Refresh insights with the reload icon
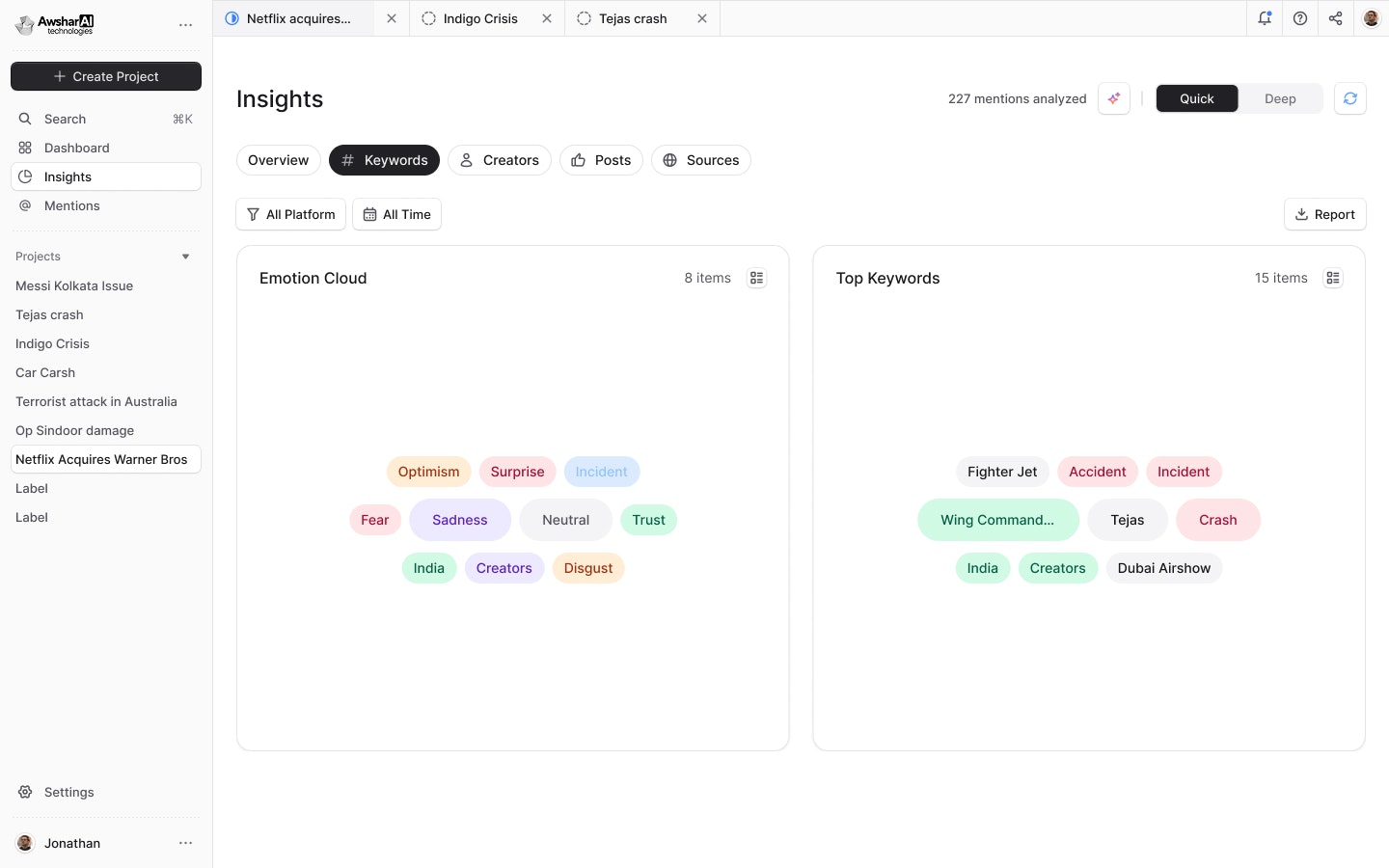Screen dimensions: 1389x868 click(x=1350, y=98)
